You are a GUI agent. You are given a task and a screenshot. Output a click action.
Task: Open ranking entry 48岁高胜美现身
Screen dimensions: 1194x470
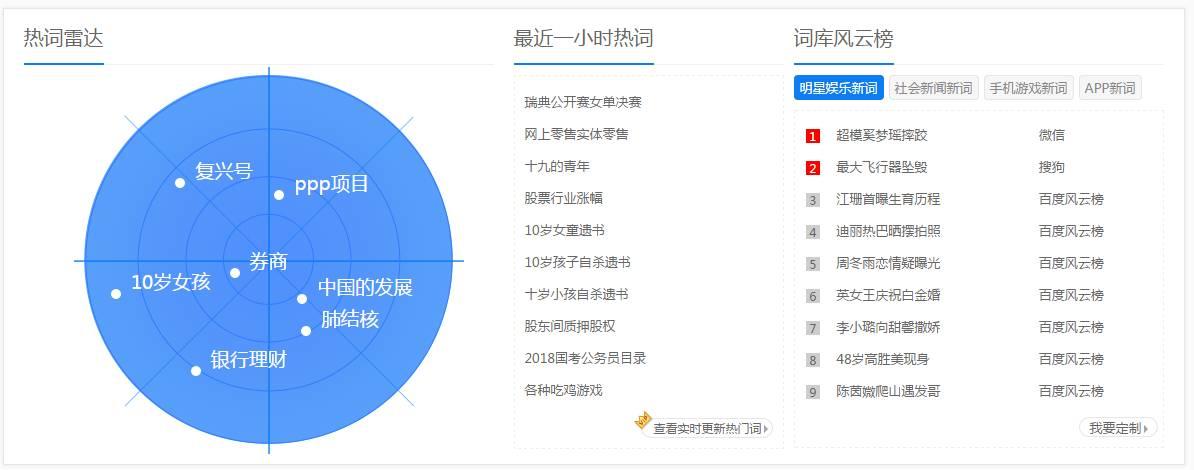(883, 360)
